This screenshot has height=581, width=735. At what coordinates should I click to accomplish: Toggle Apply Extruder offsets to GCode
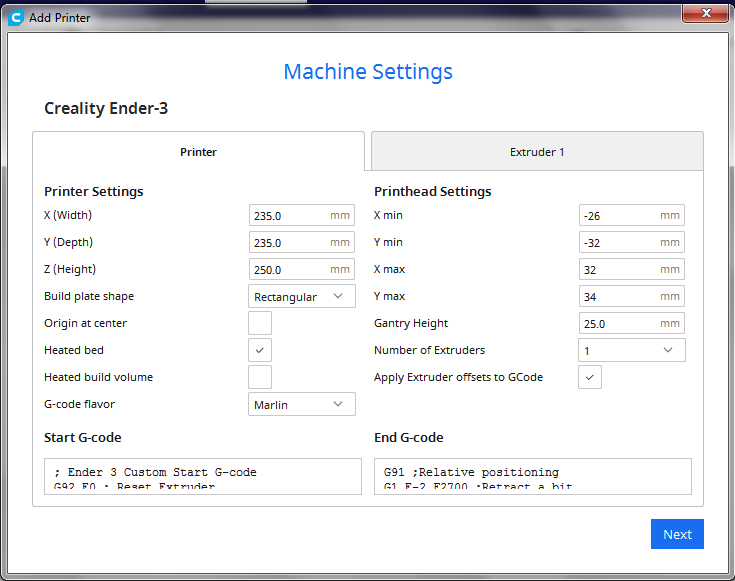pos(590,377)
